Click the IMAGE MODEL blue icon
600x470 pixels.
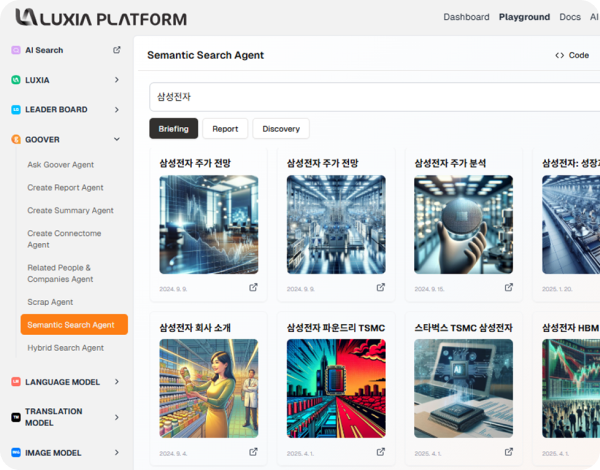[16, 453]
